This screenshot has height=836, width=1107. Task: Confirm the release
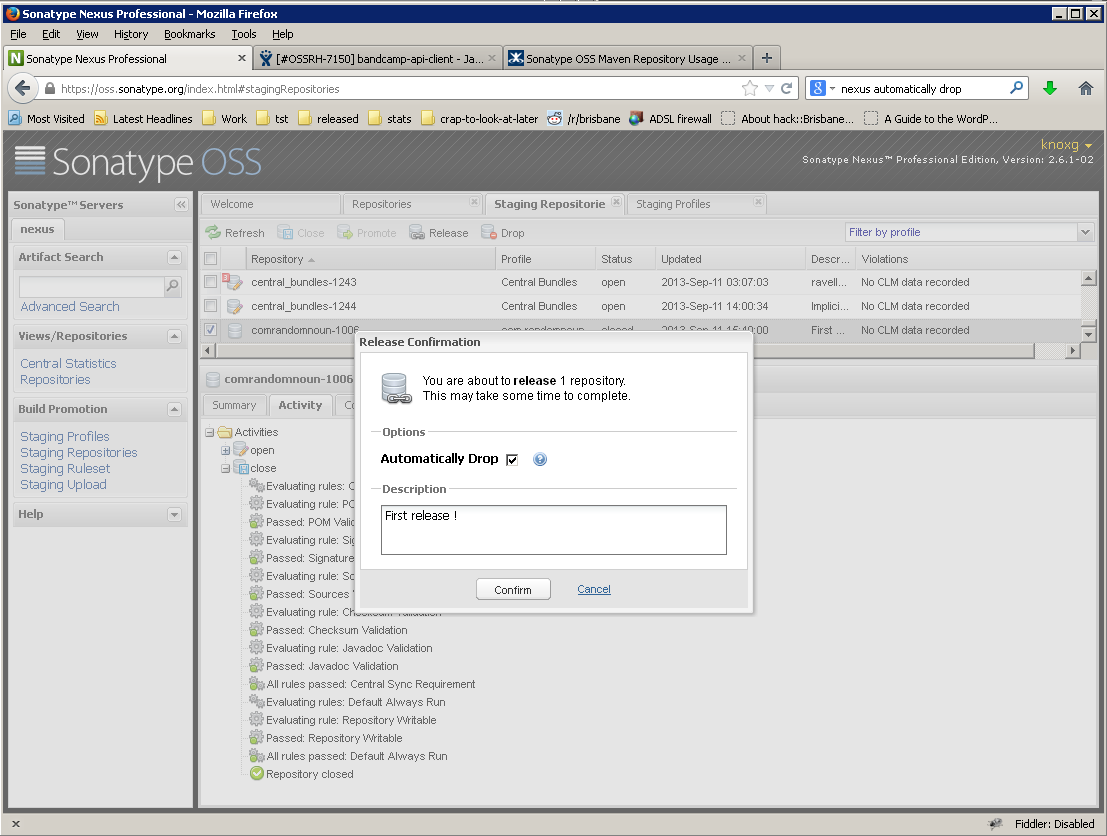(x=513, y=590)
